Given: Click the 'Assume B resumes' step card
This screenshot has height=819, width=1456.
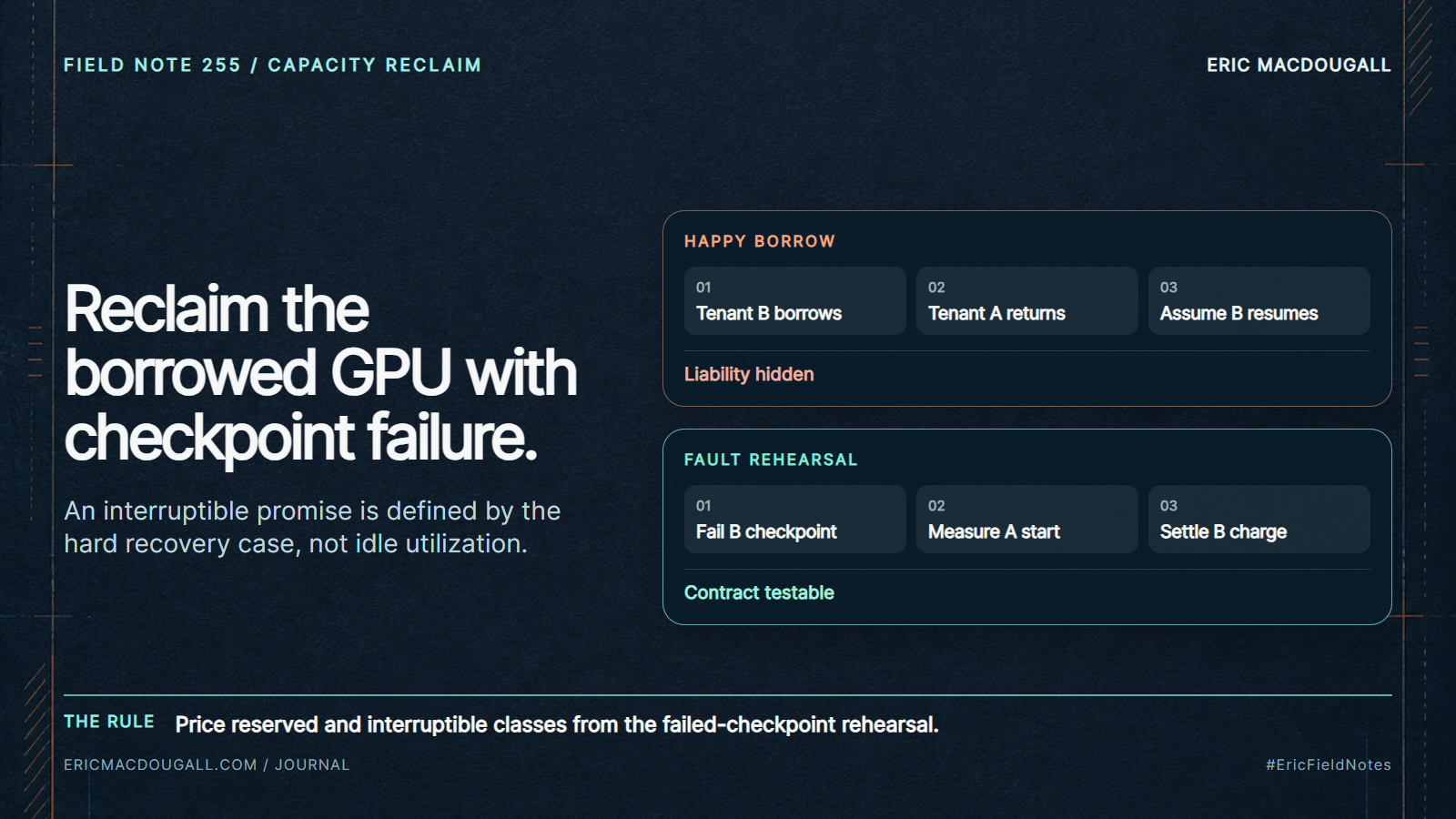Looking at the screenshot, I should [x=1259, y=300].
